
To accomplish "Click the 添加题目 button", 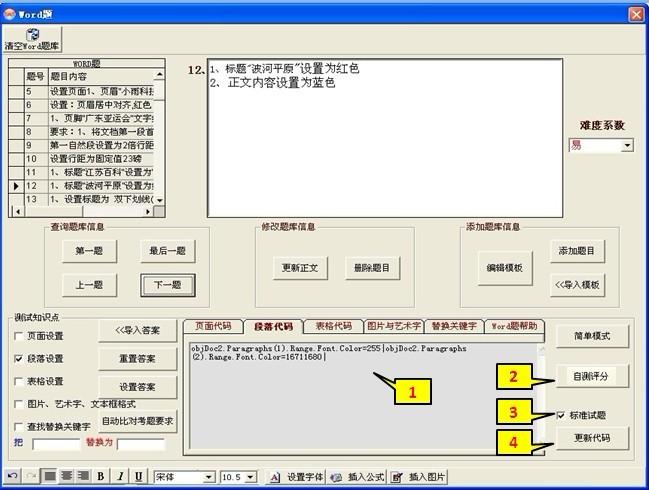I will click(x=577, y=251).
